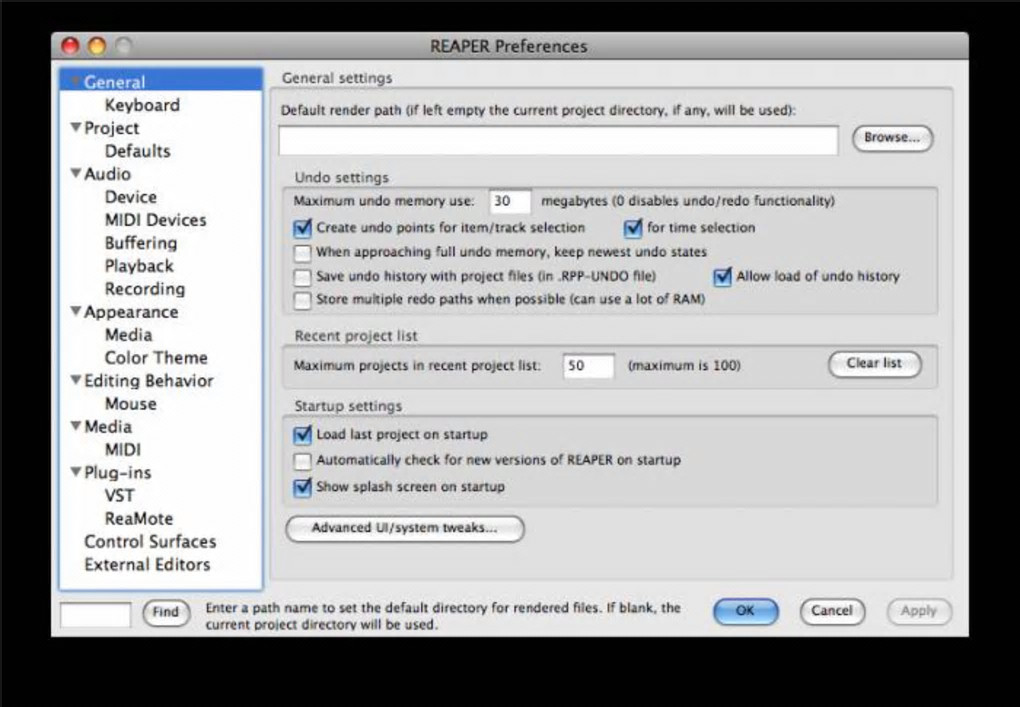1020x707 pixels.
Task: Open the Recording preferences page
Action: point(145,289)
